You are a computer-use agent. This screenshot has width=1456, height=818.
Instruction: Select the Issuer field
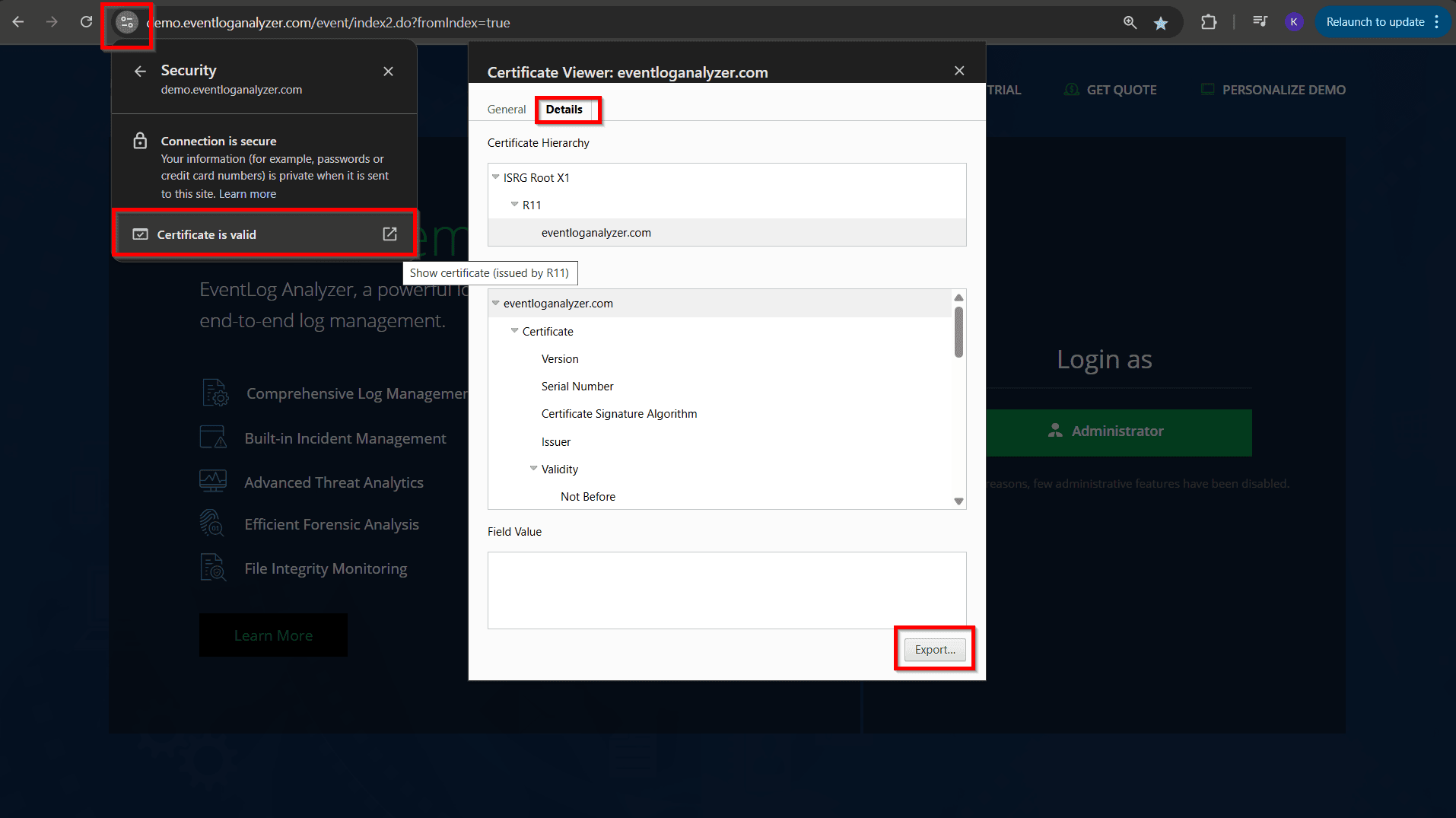click(x=556, y=442)
